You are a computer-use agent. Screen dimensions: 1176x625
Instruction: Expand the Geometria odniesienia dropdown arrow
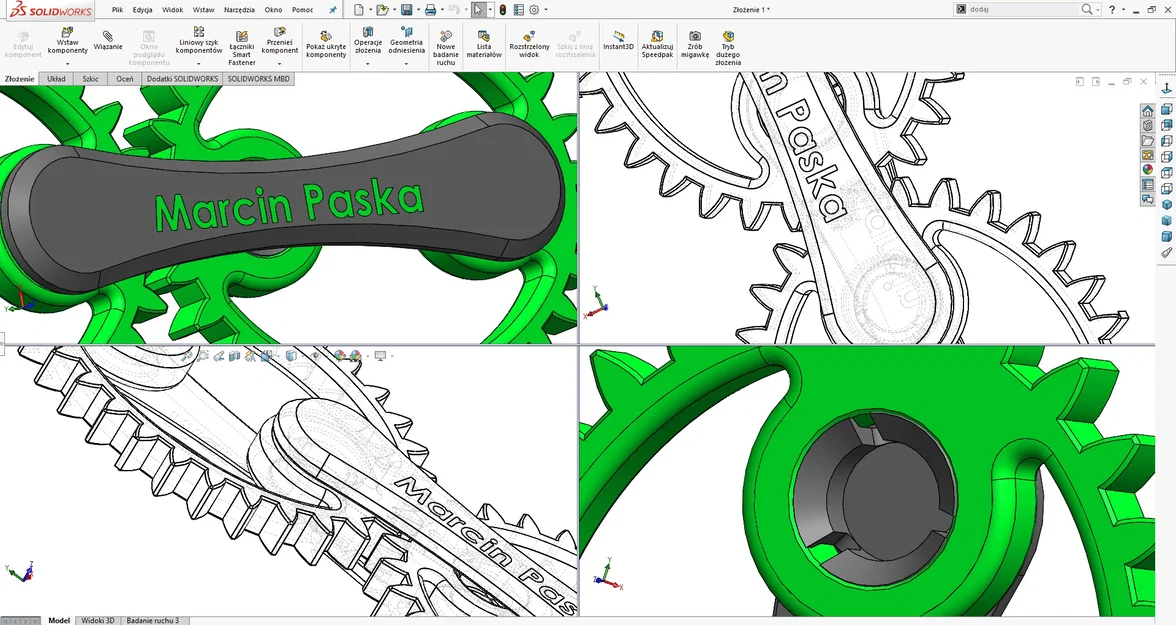pyautogui.click(x=407, y=62)
